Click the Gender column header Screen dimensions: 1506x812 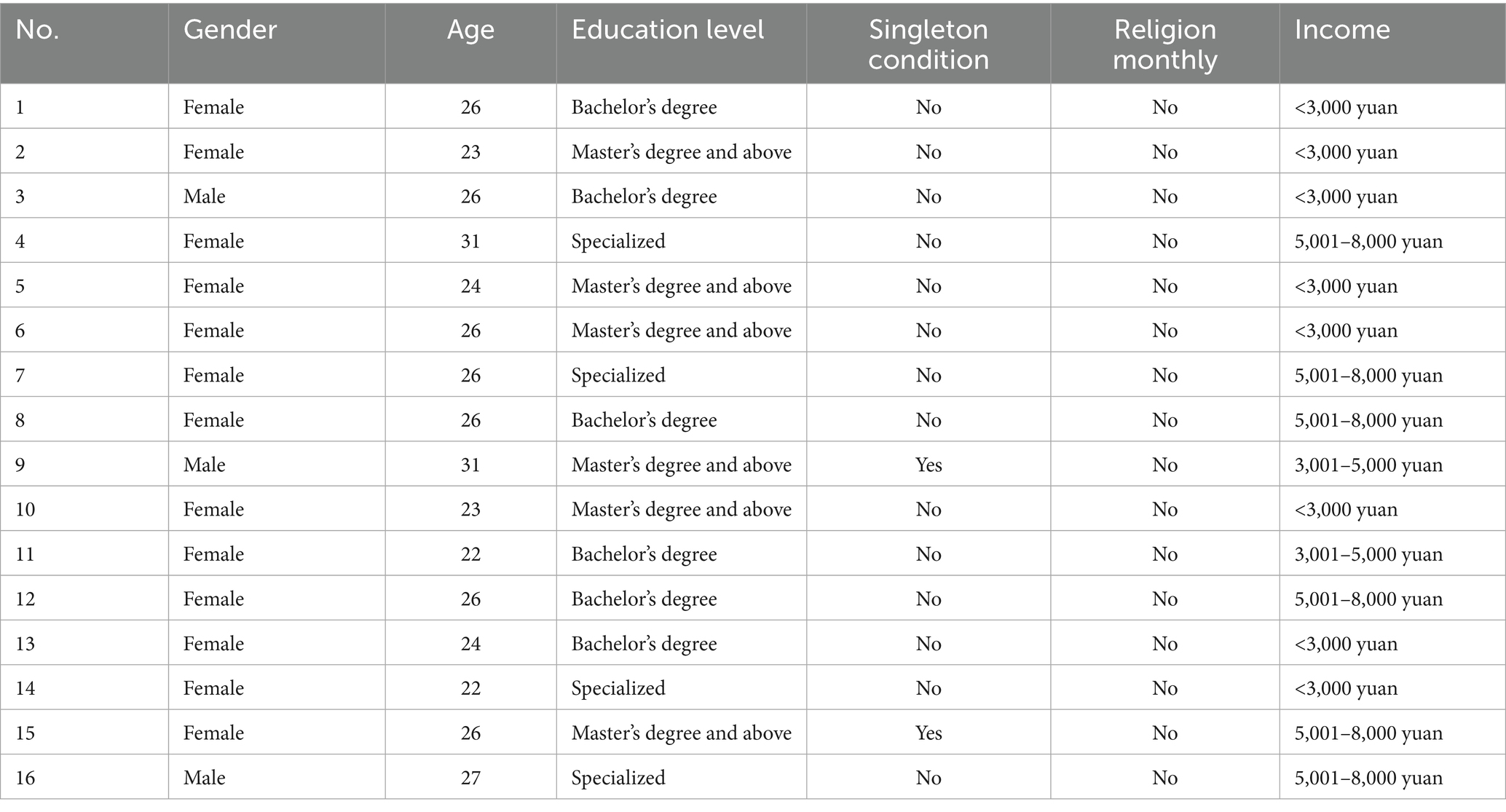230,30
